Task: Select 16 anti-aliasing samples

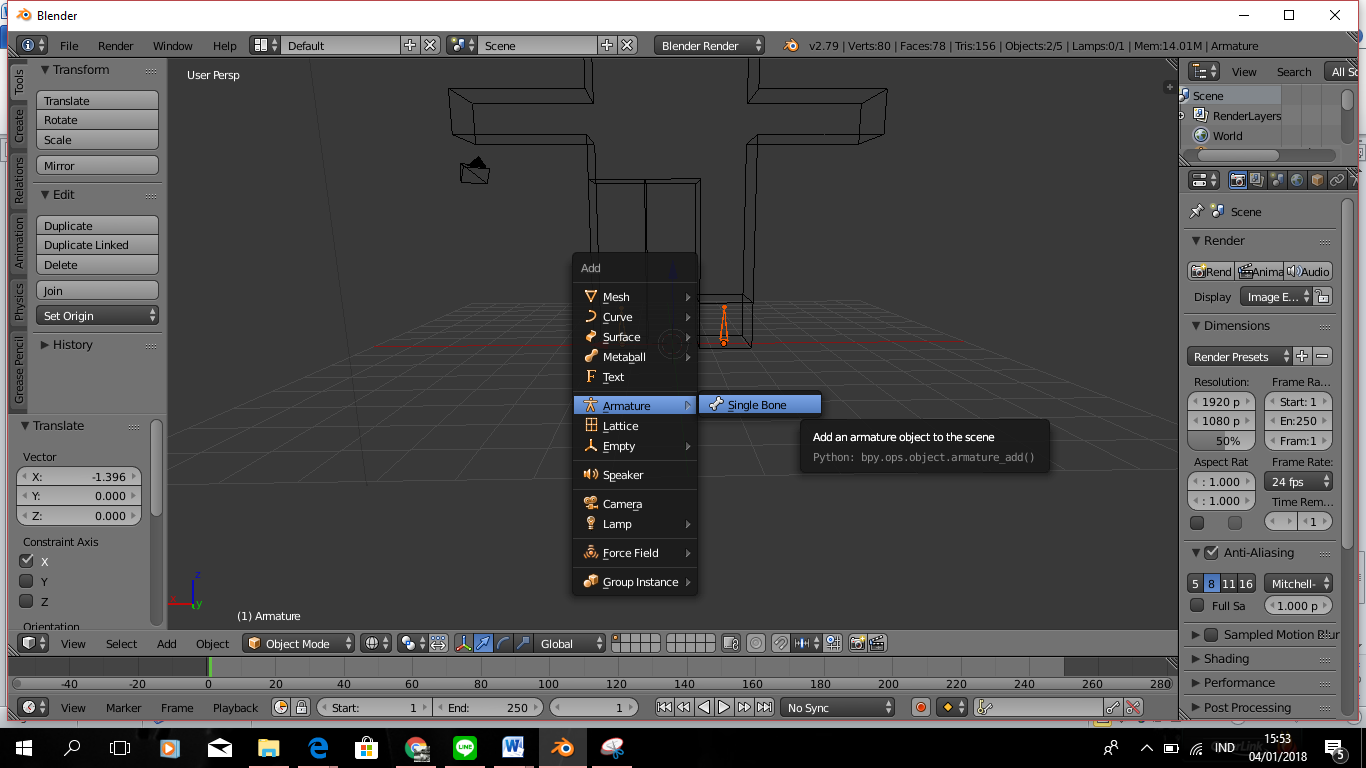Action: (x=1246, y=584)
